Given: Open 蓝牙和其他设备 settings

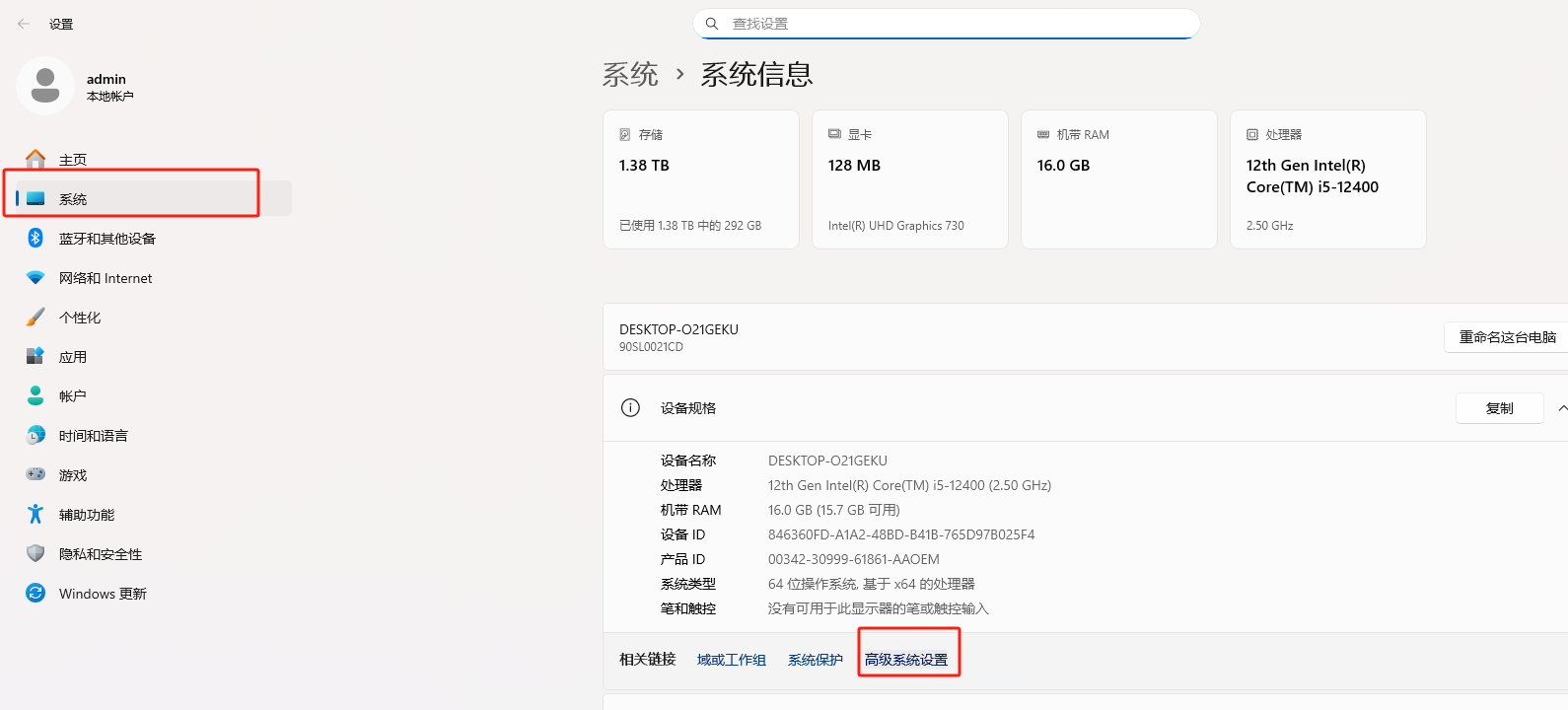Looking at the screenshot, I should tap(154, 238).
